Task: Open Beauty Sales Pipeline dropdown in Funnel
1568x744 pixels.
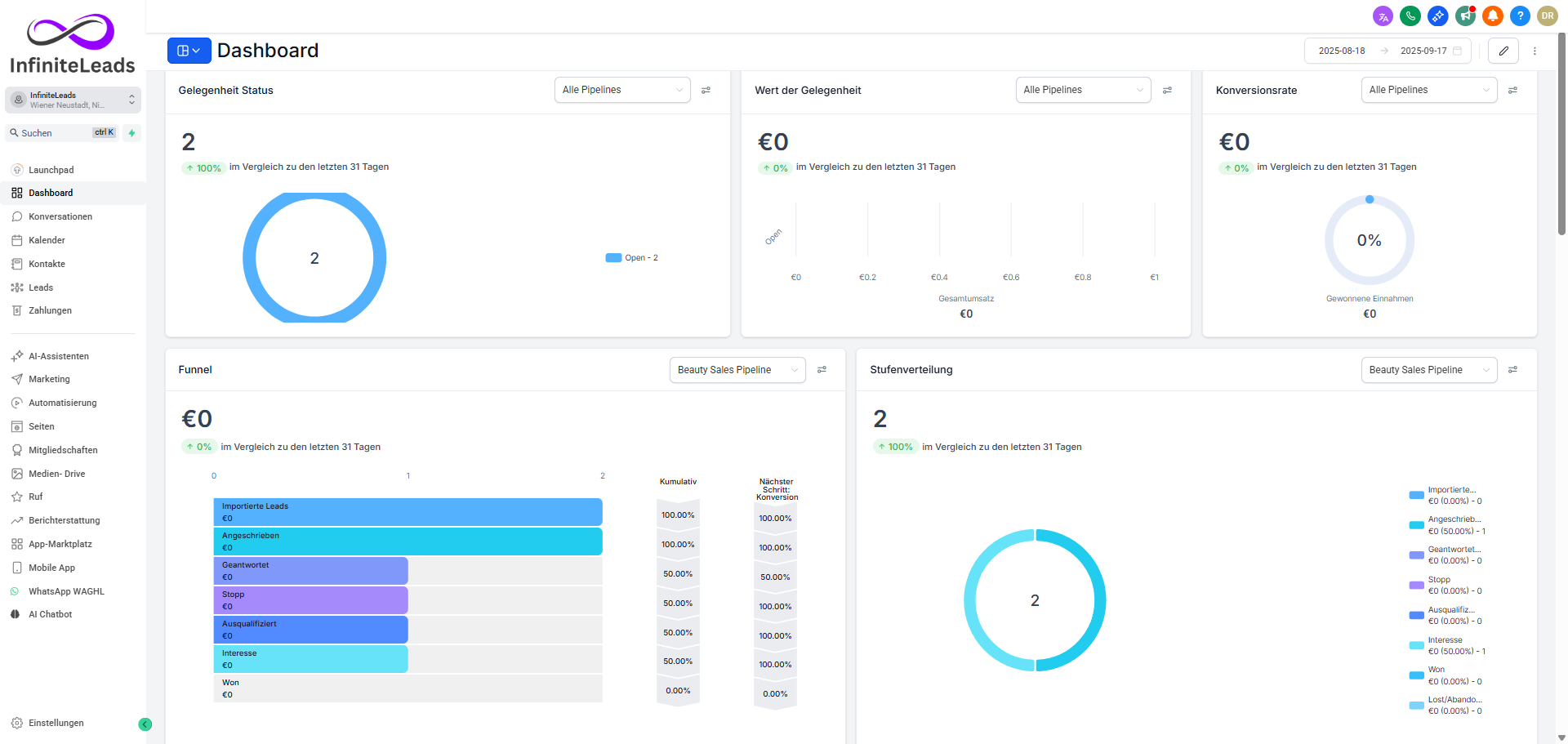Action: pos(737,370)
